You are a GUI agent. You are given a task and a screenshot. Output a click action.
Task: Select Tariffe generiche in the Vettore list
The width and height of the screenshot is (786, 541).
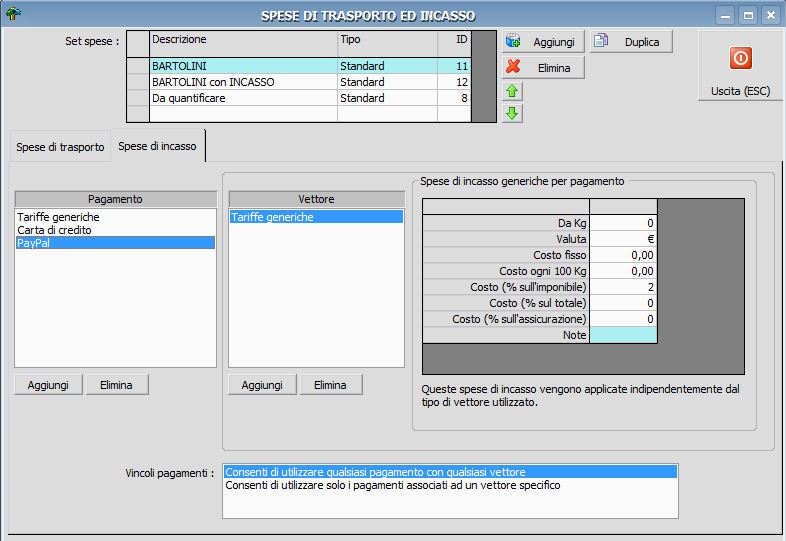coord(316,217)
